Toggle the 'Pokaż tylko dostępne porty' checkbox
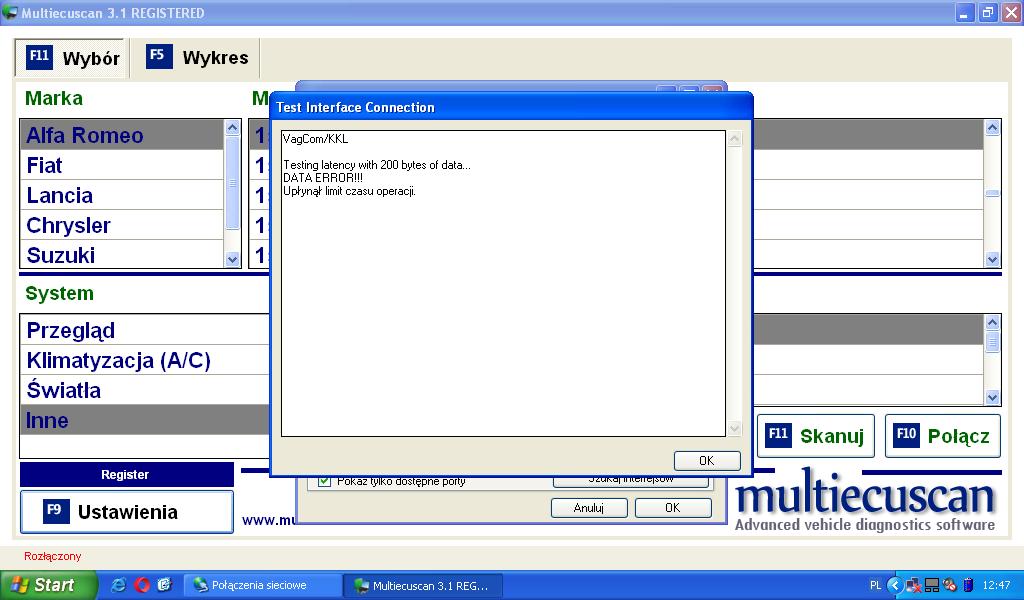 (x=324, y=481)
